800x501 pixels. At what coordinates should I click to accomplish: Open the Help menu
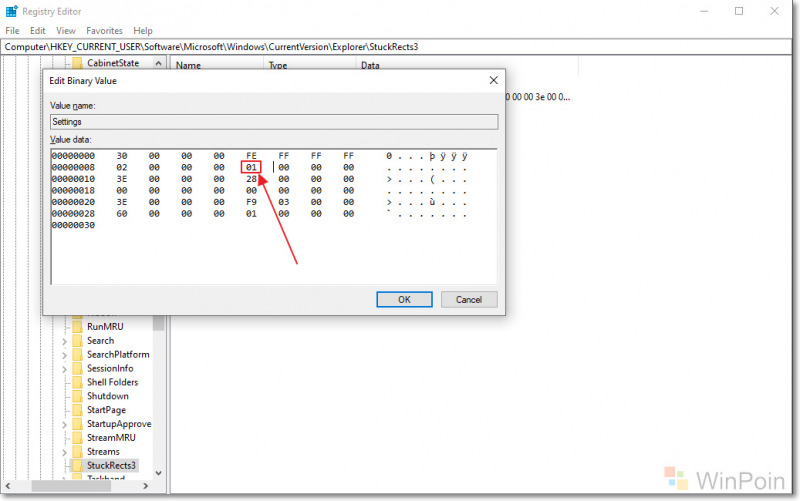[143, 31]
